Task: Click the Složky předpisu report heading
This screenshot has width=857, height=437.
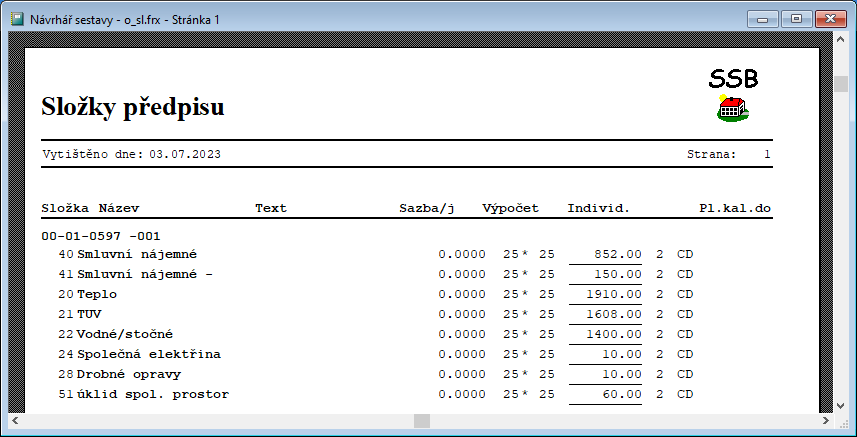Action: (133, 107)
